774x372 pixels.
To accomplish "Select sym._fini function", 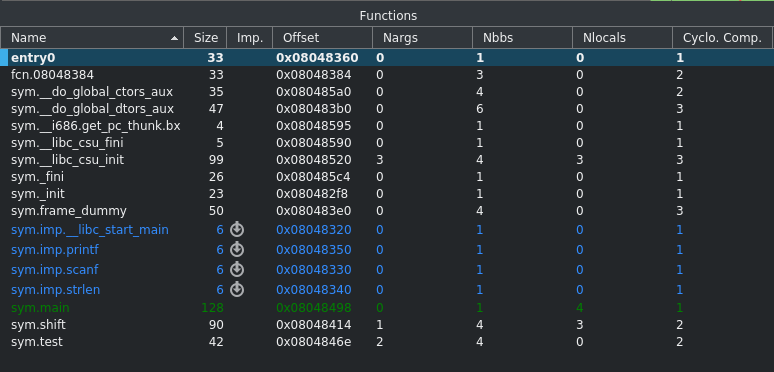I will (x=38, y=177).
